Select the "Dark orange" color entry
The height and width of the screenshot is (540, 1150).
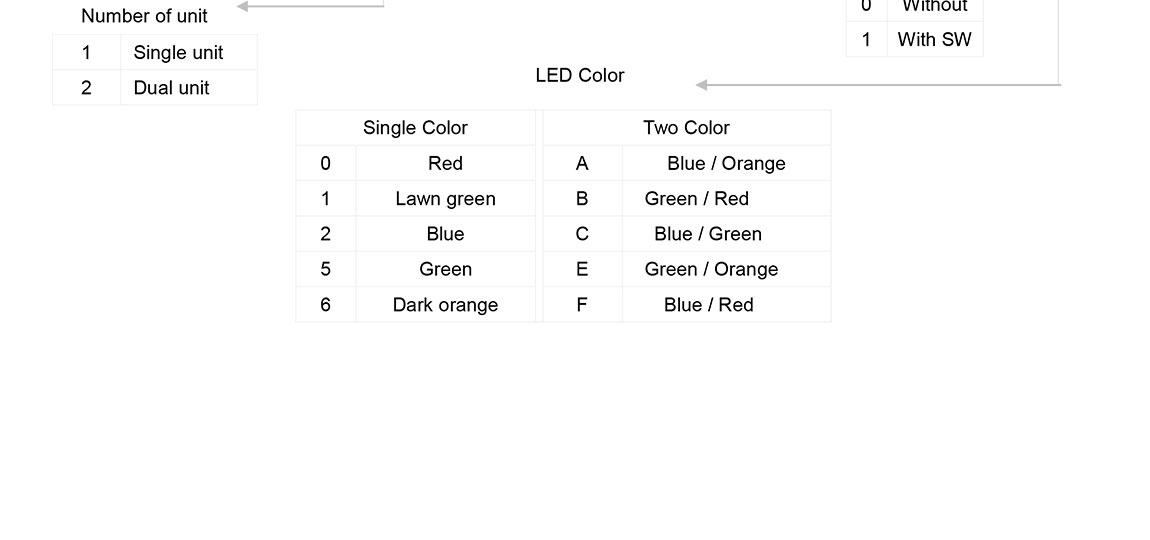[445, 305]
